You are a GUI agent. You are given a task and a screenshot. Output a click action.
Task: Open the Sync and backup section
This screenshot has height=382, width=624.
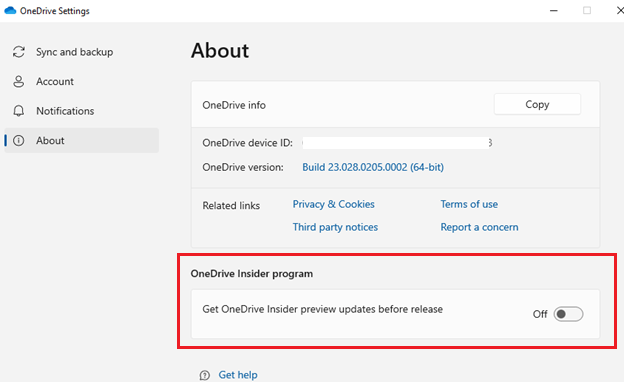click(82, 52)
